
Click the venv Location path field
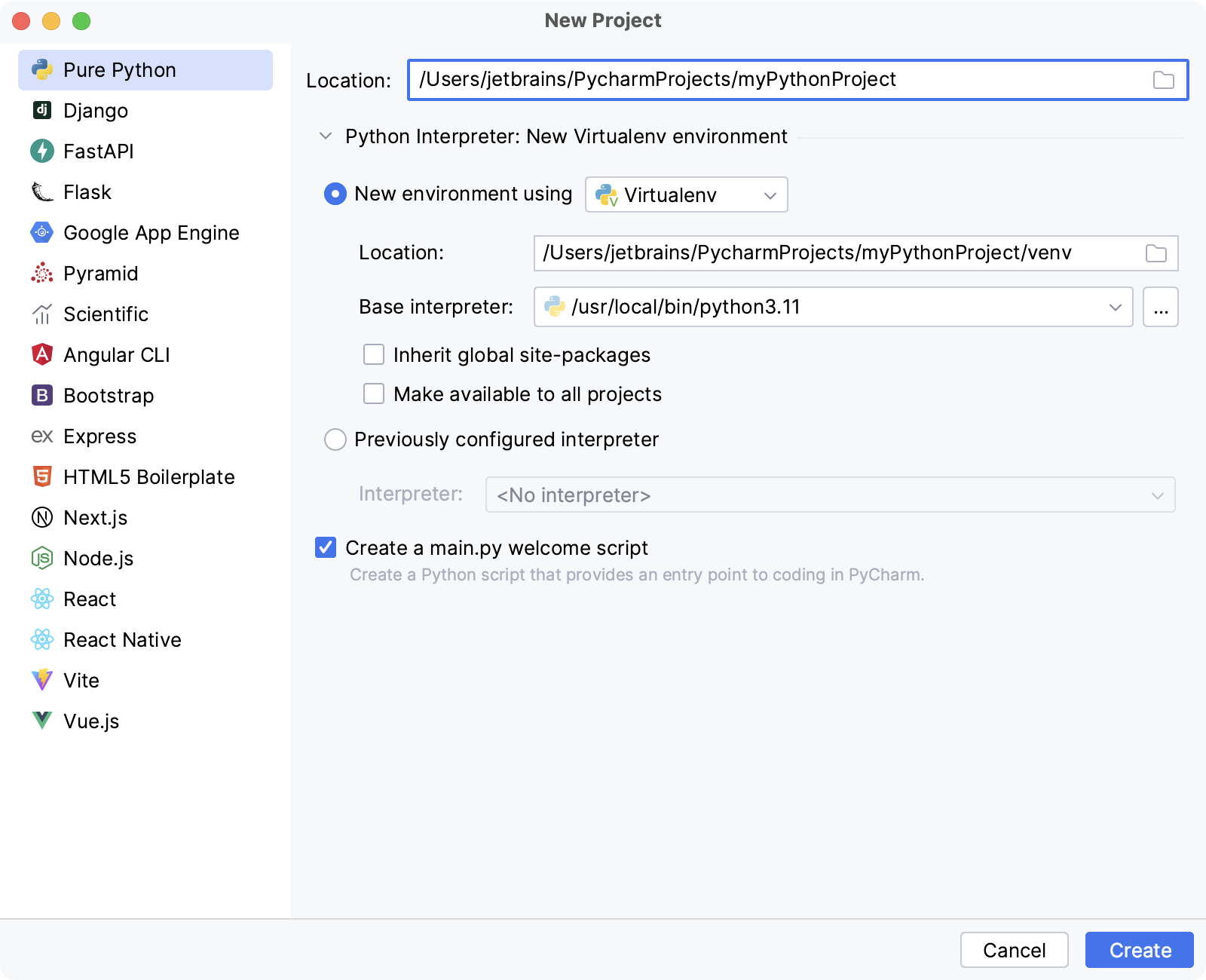tap(856, 253)
